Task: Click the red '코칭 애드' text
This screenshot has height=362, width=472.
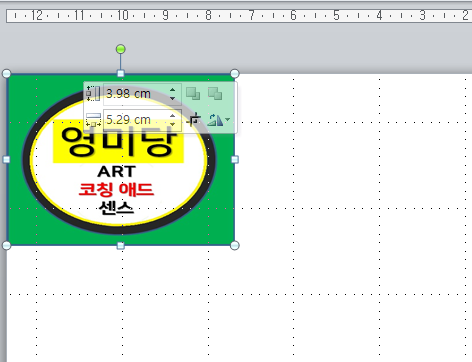Action: pyautogui.click(x=116, y=189)
